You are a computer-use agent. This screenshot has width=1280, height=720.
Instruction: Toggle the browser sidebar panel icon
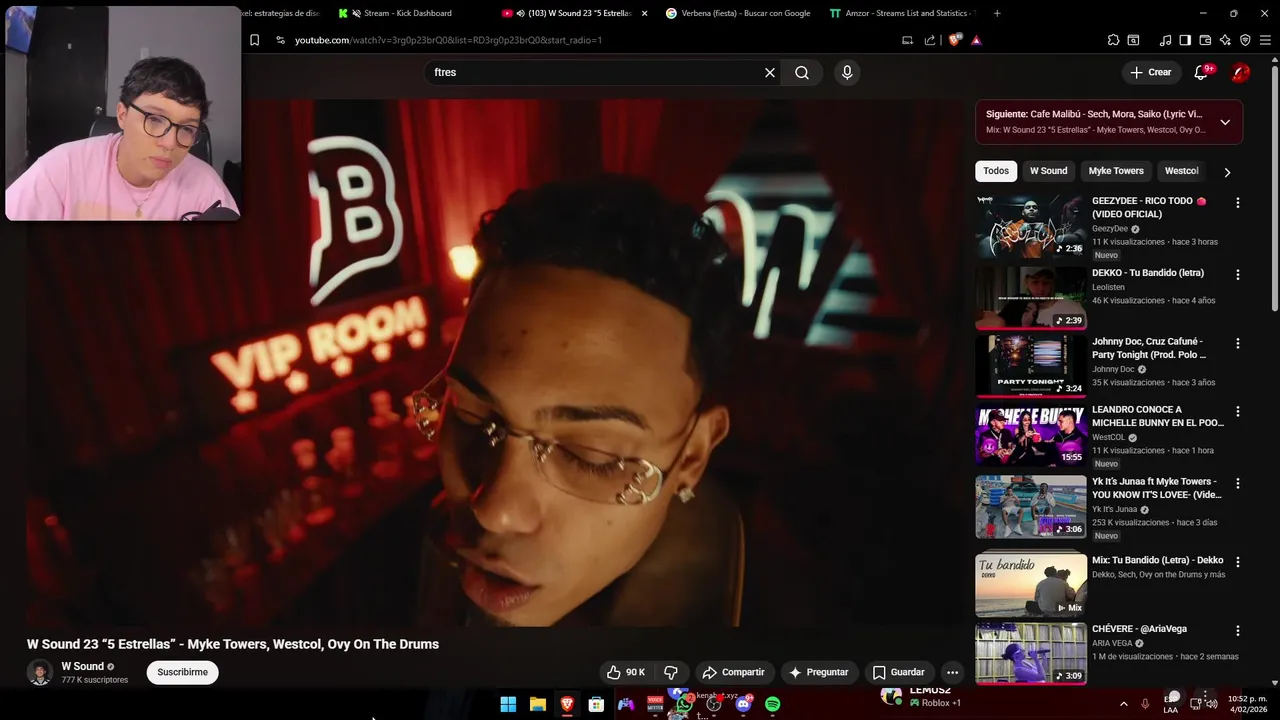1185,40
